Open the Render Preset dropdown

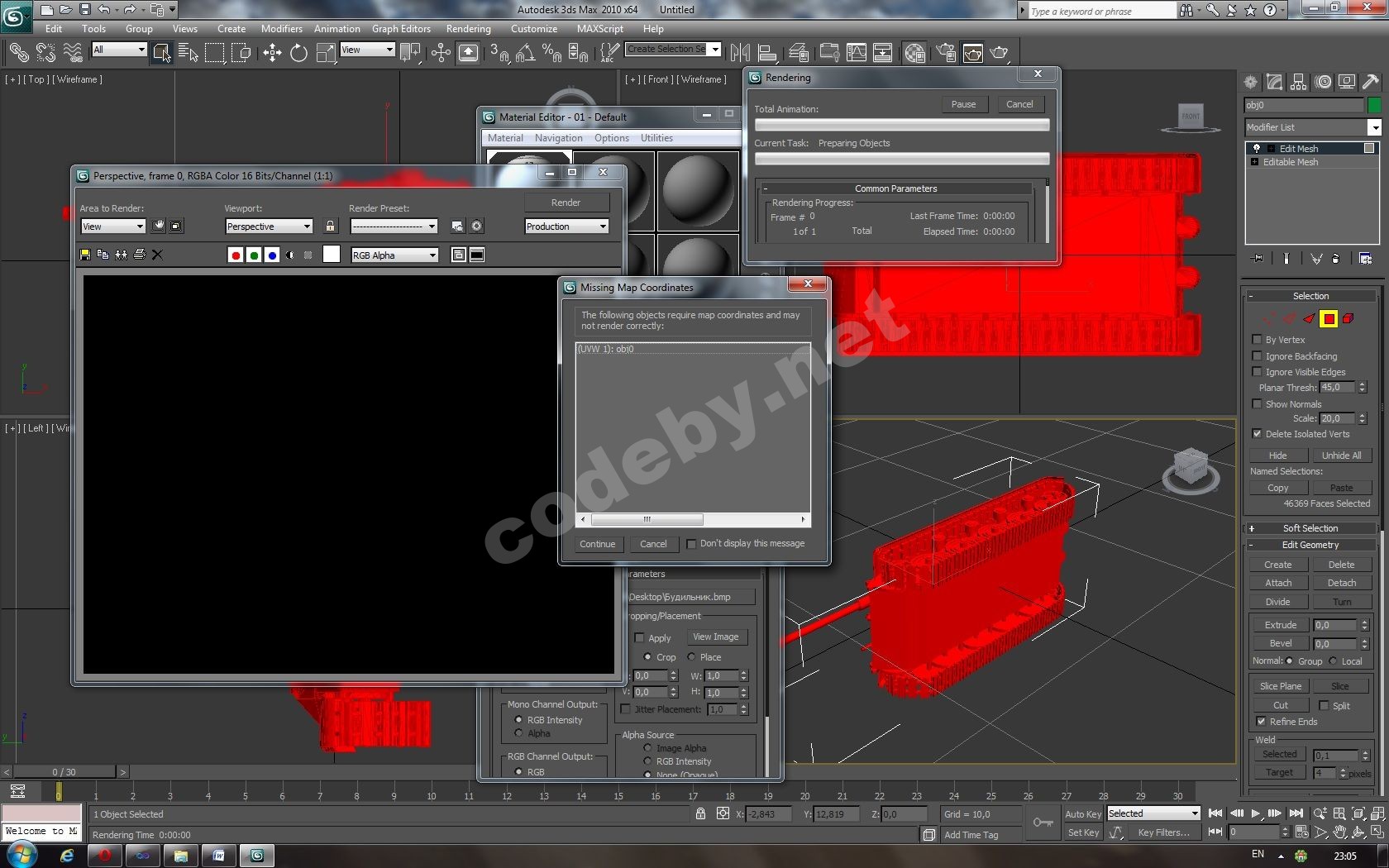coord(394,226)
